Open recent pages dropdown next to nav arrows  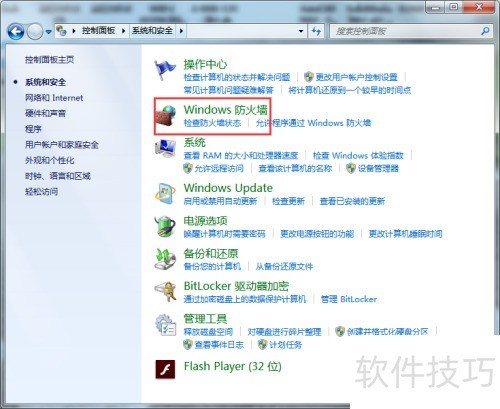click(x=49, y=32)
